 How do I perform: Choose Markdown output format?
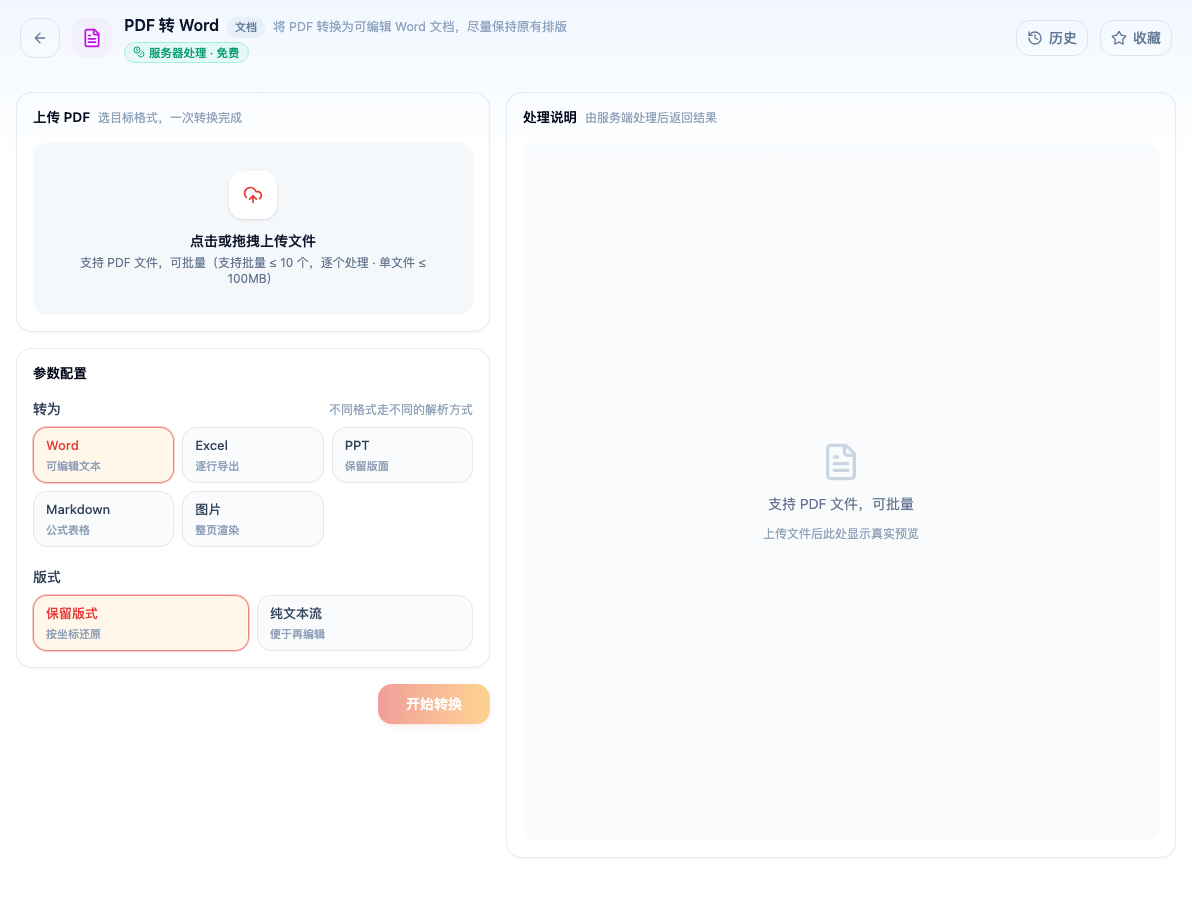[x=103, y=518]
